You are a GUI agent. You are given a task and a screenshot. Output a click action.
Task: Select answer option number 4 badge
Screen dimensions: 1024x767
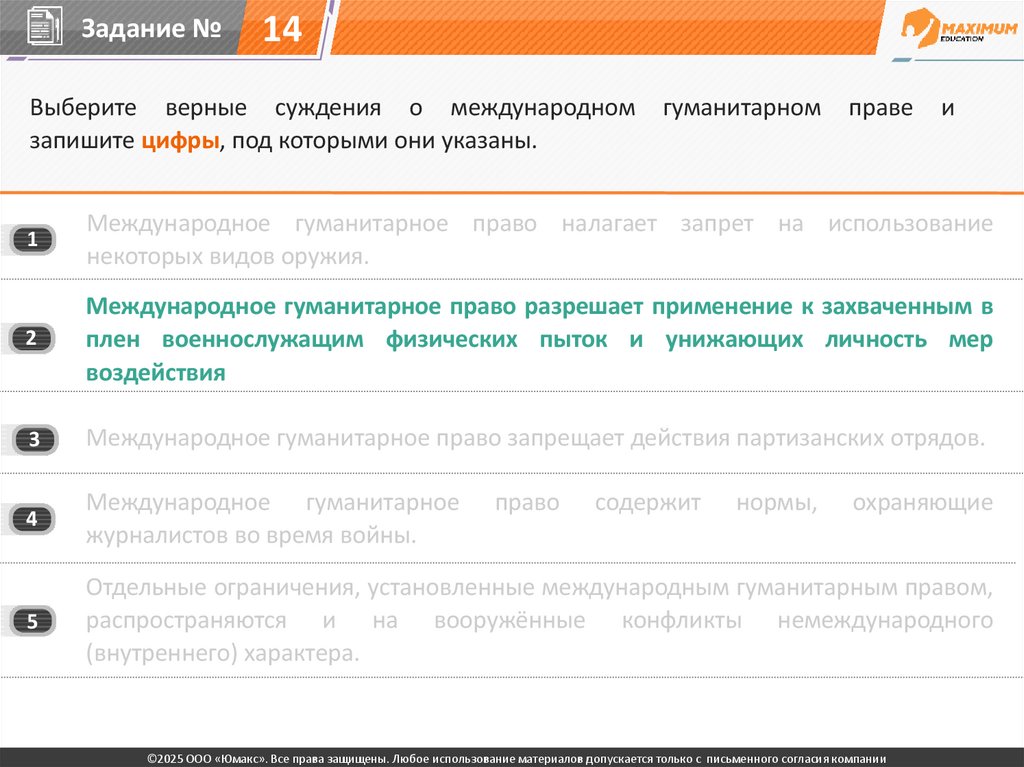tap(32, 519)
